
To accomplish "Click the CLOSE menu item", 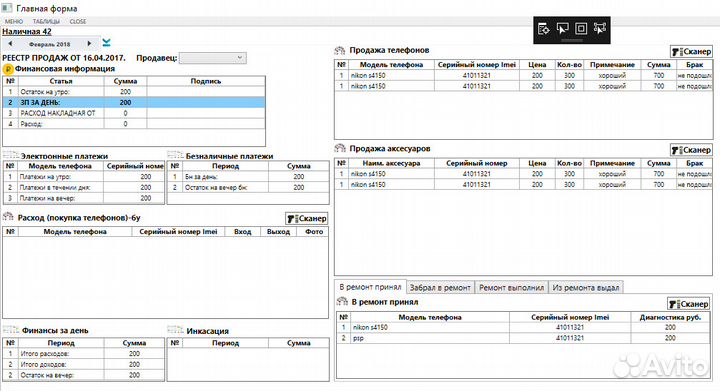I will point(78,22).
